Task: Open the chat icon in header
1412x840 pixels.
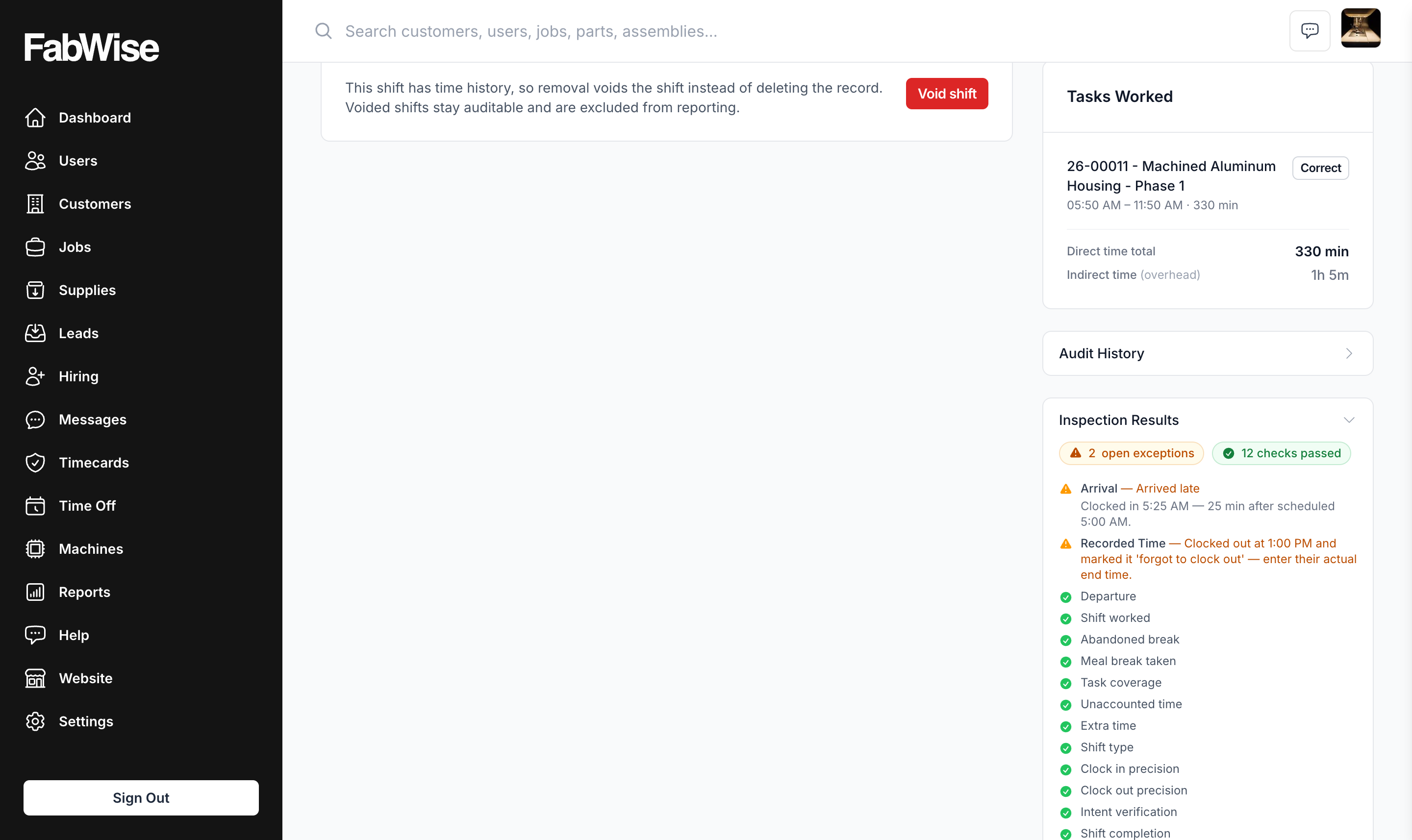Action: tap(1310, 30)
